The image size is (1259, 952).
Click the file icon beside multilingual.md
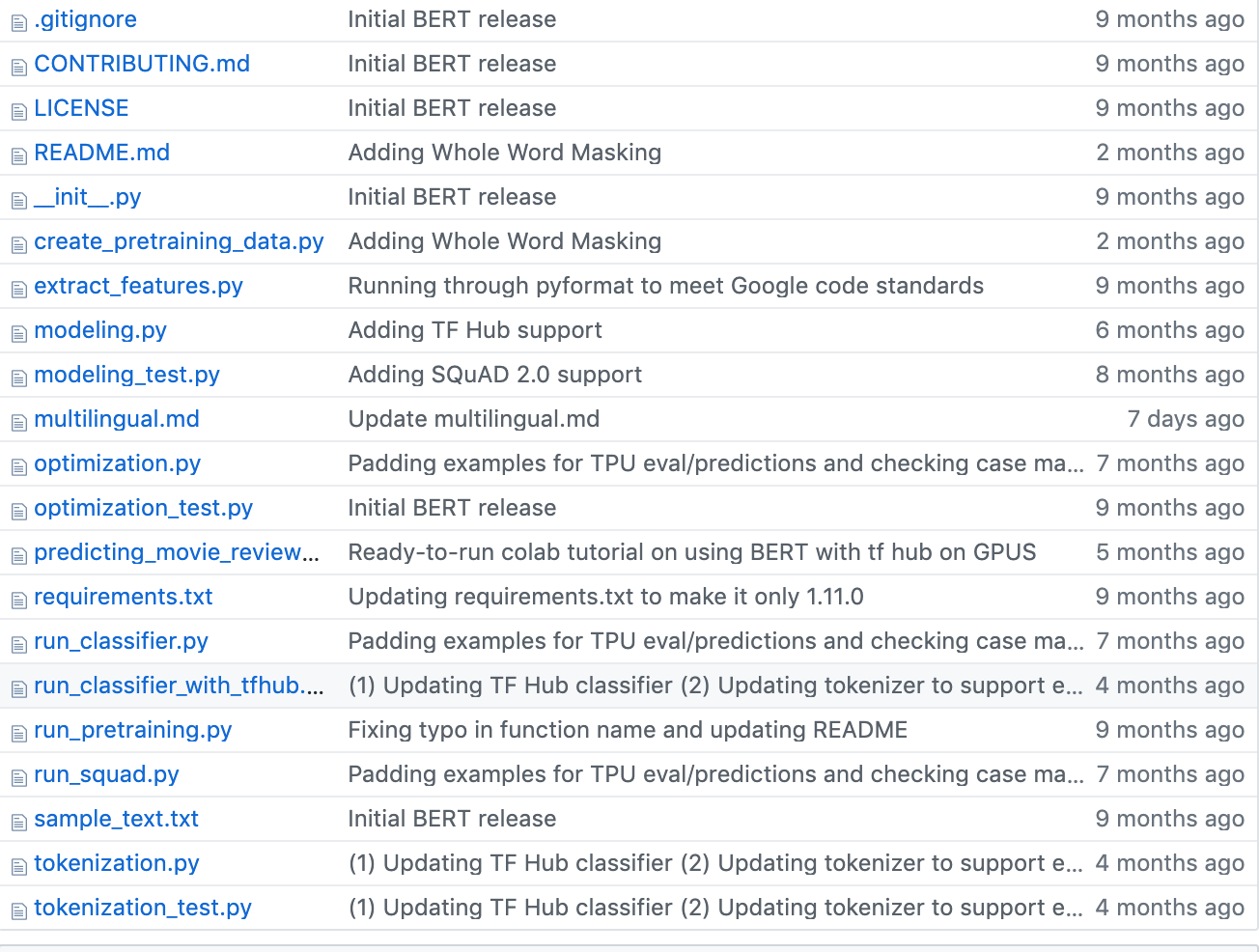(18, 422)
